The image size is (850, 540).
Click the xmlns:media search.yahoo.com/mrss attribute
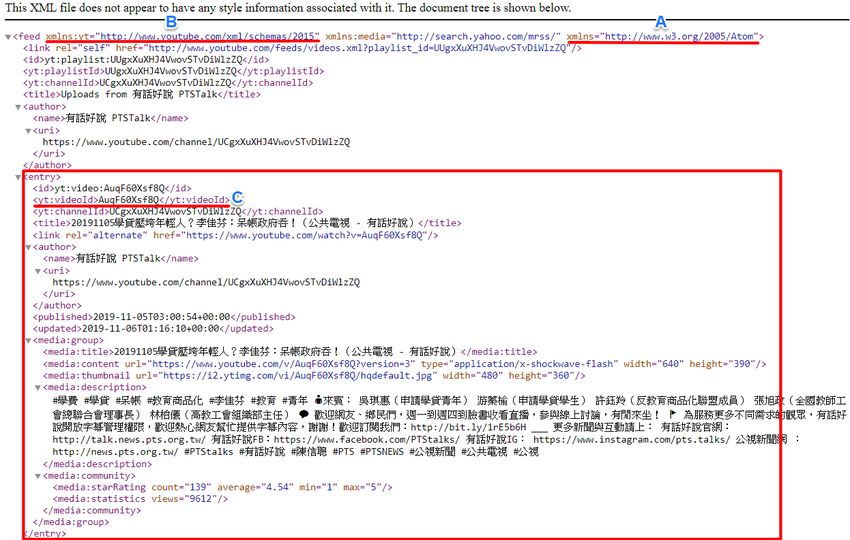coord(443,36)
